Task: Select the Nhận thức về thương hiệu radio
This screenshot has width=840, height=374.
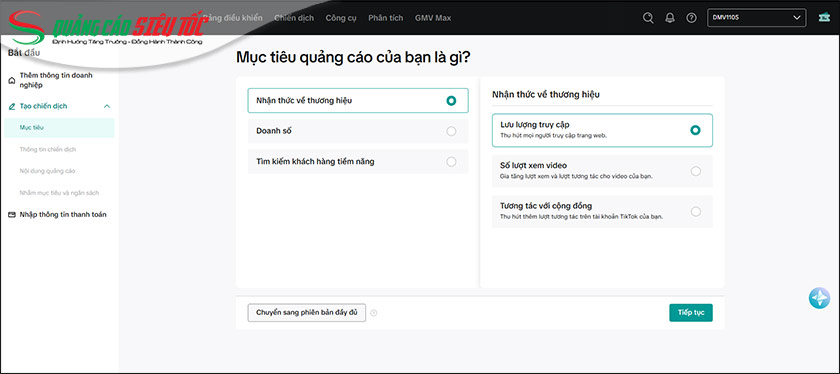Action: click(x=451, y=100)
